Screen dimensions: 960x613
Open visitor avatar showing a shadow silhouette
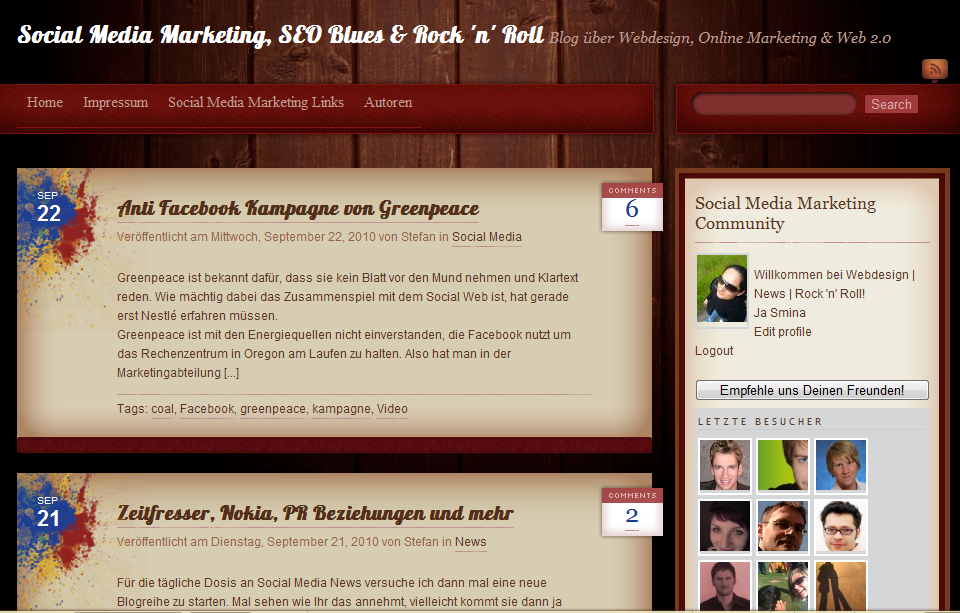point(841,585)
